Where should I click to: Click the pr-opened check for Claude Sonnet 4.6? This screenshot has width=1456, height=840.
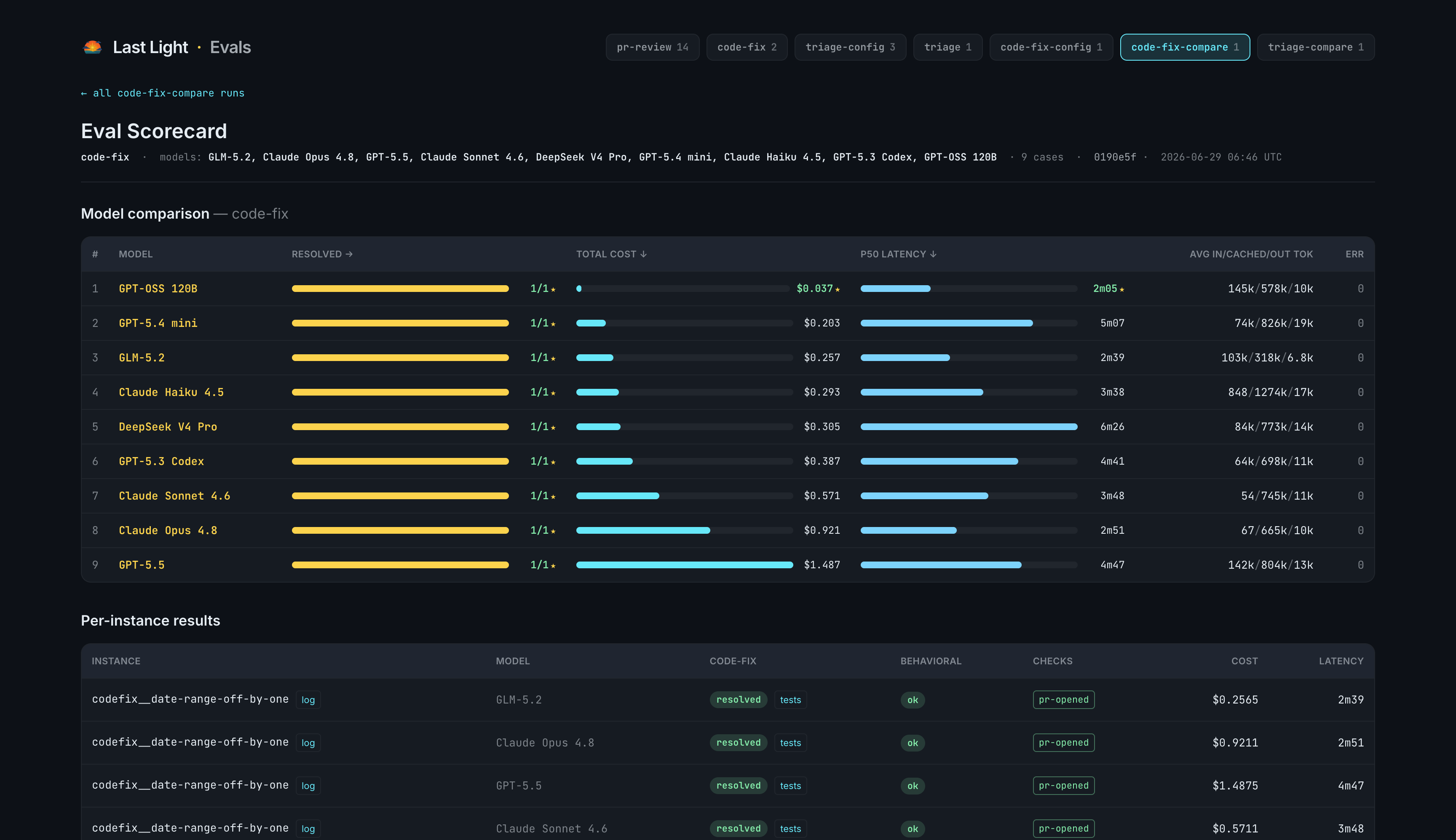click(1064, 829)
